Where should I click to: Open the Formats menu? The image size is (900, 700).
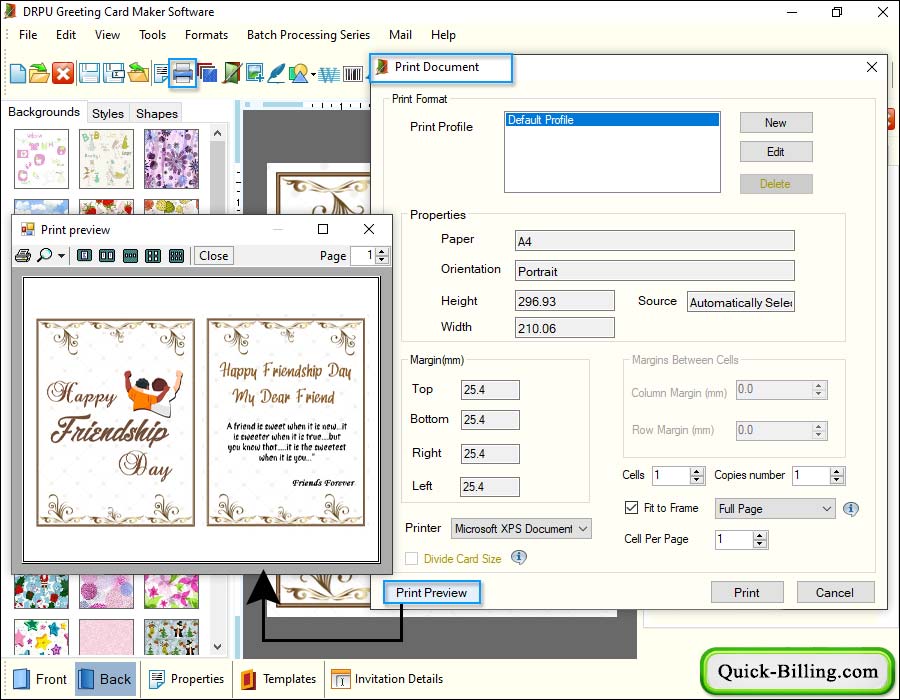point(207,35)
